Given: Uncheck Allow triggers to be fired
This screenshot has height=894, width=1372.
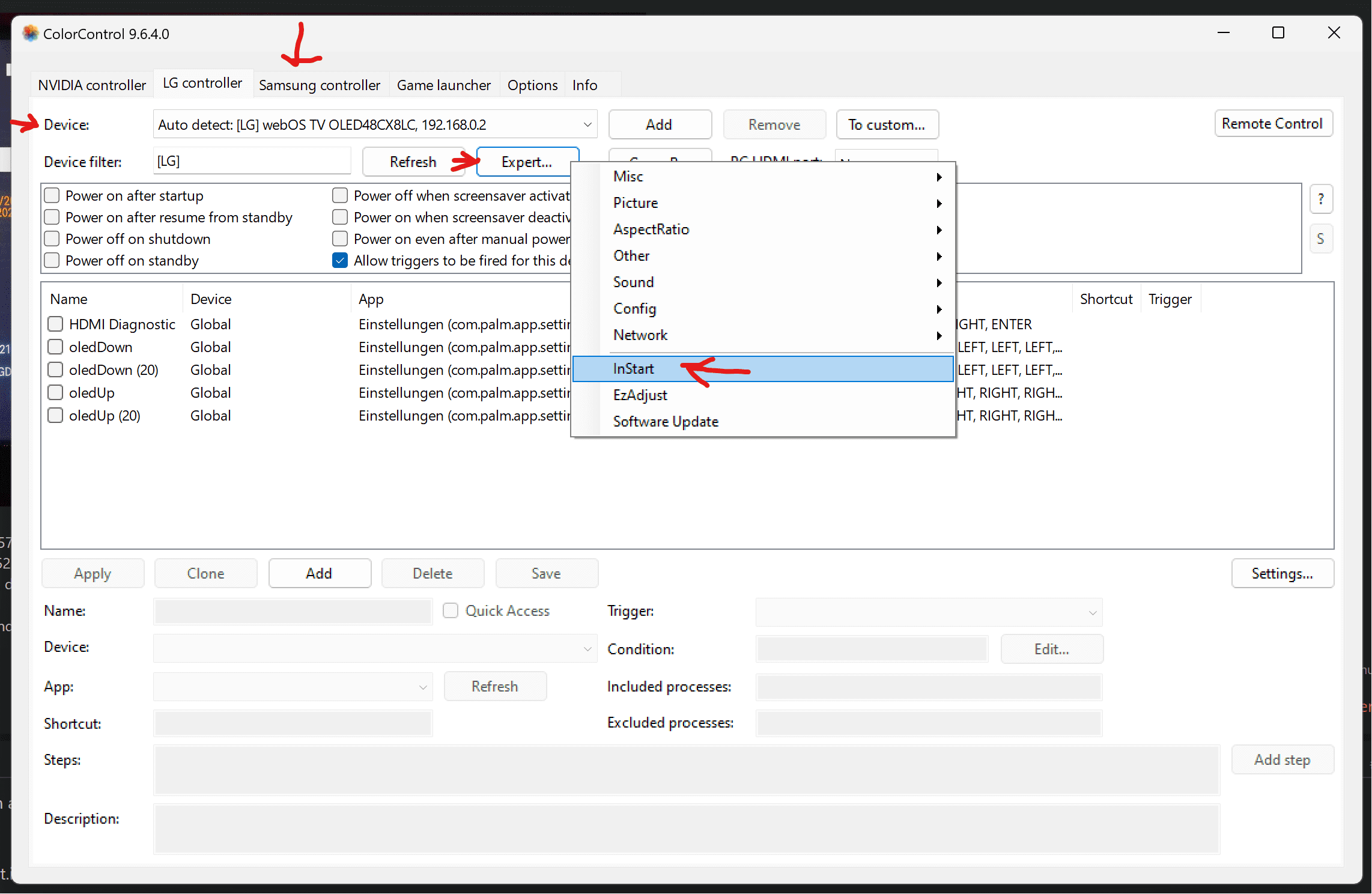Looking at the screenshot, I should coord(340,260).
